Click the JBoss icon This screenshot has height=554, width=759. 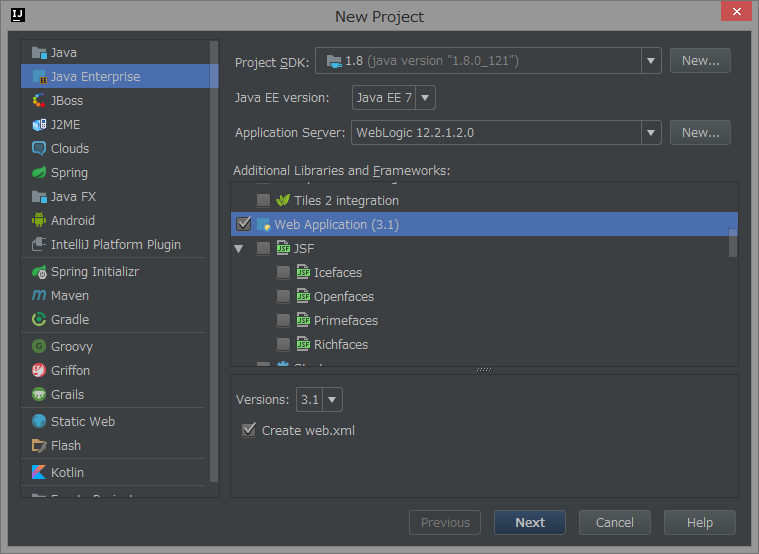pos(39,100)
